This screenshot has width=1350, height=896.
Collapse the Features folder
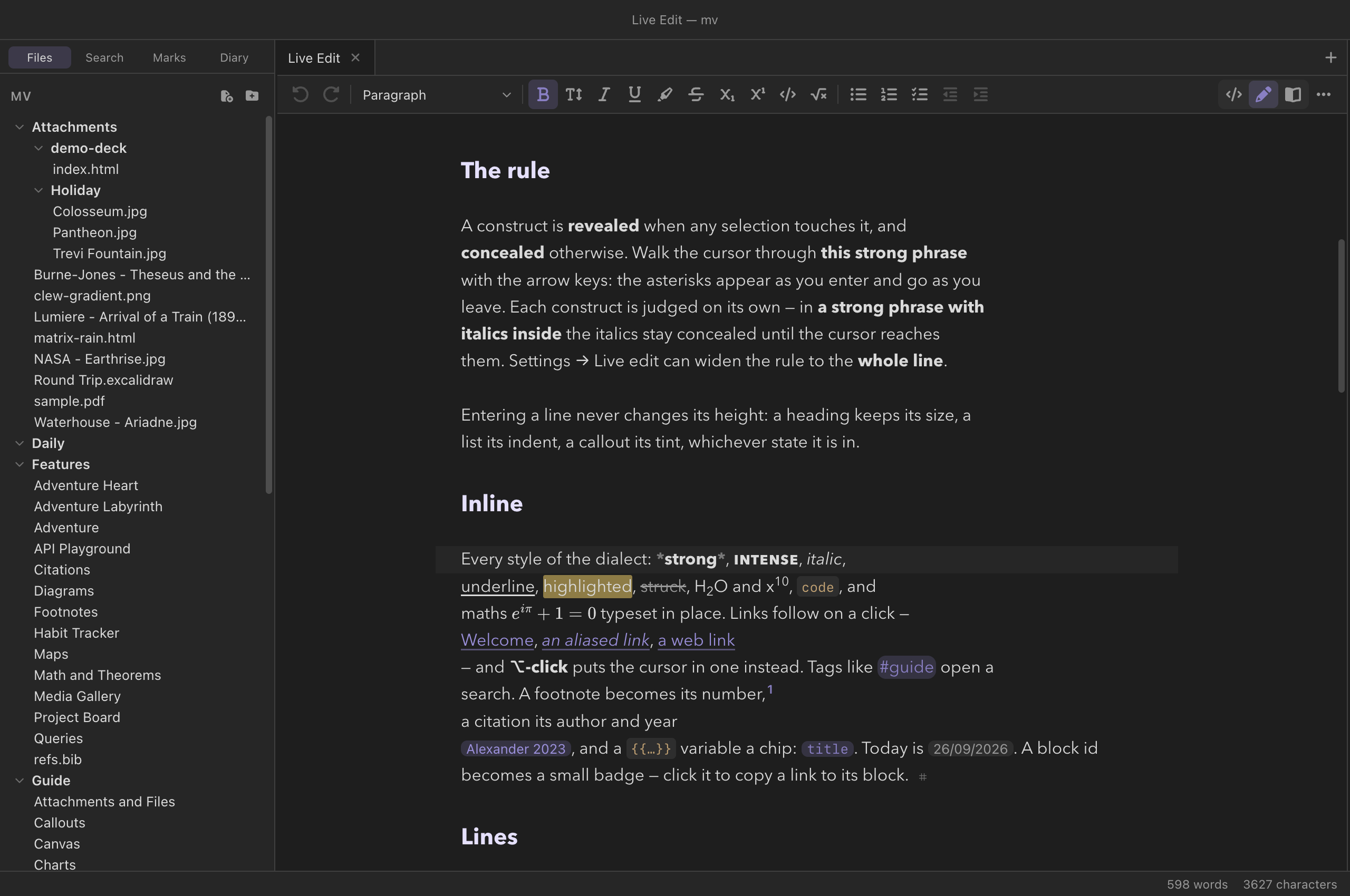pos(20,464)
